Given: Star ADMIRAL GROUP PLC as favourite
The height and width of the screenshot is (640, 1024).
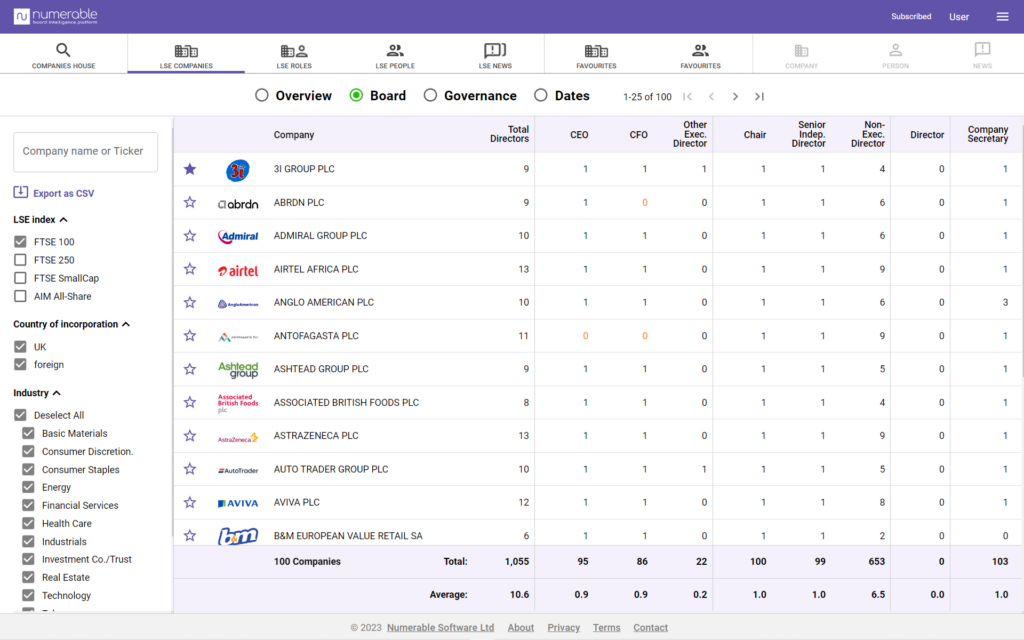Looking at the screenshot, I should (190, 236).
